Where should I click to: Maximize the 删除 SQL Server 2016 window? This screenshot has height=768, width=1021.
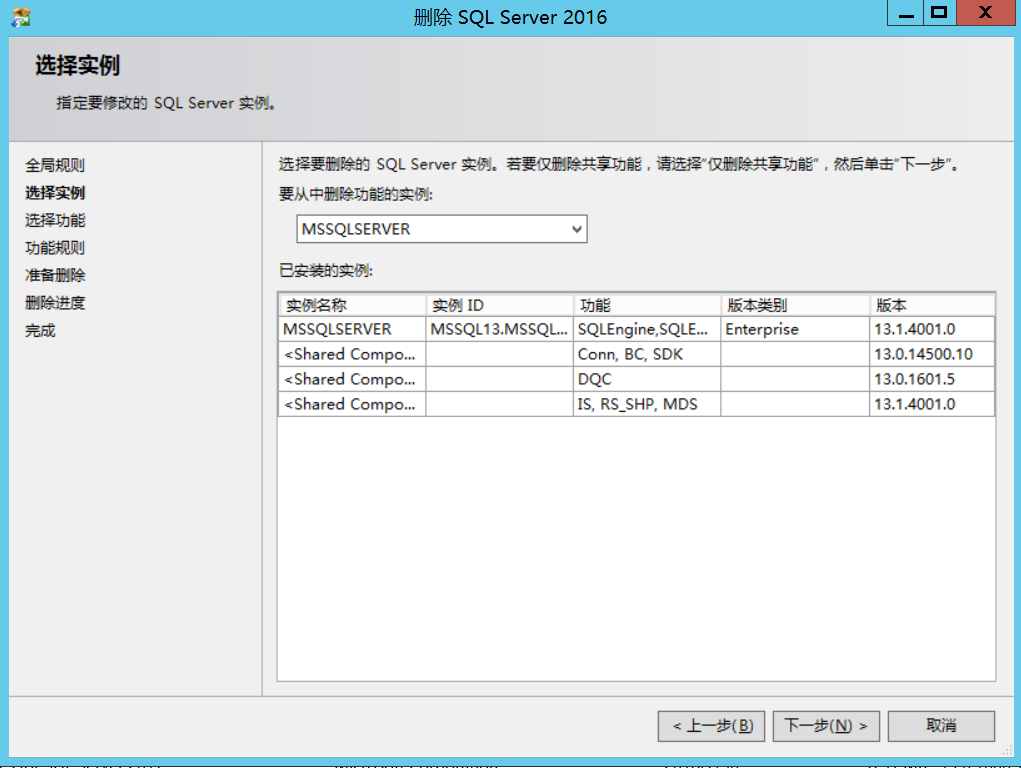(x=939, y=13)
